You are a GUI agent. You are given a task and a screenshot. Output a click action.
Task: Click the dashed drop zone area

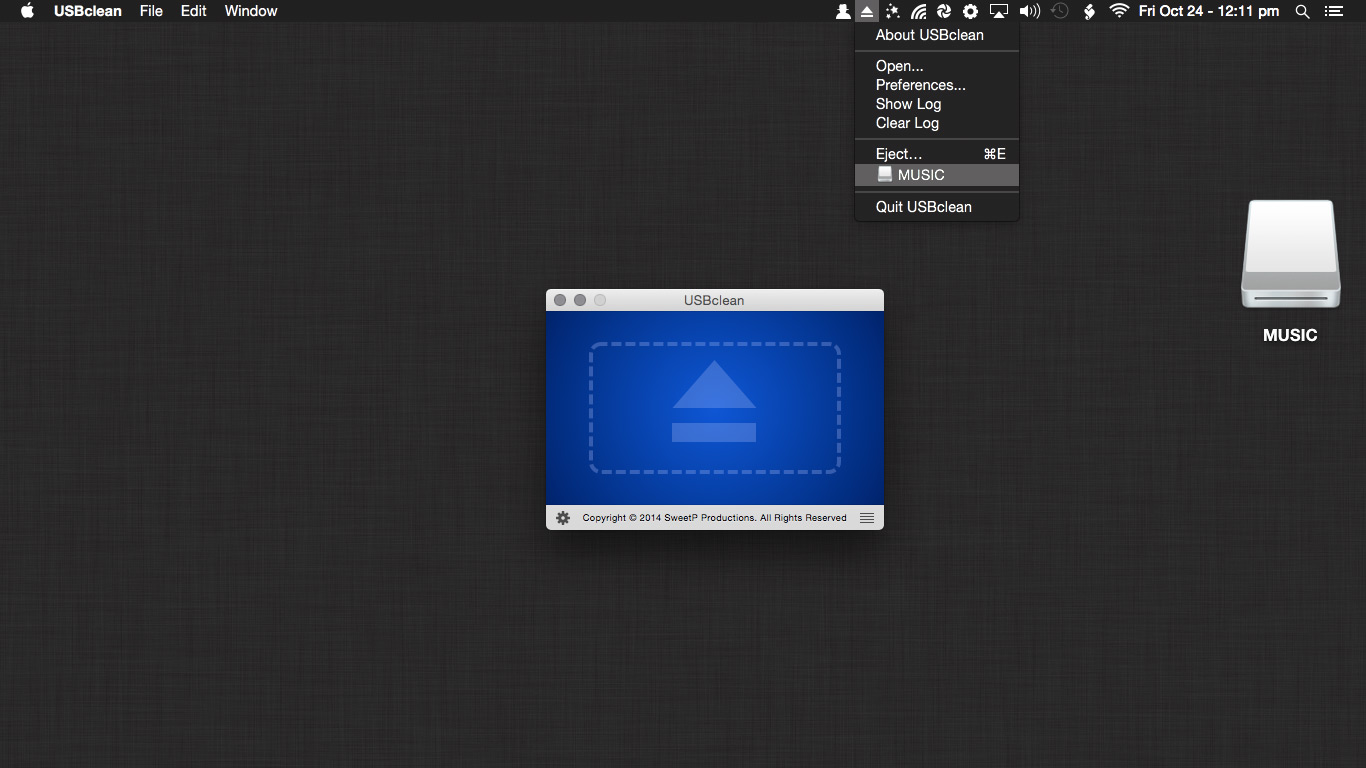714,408
